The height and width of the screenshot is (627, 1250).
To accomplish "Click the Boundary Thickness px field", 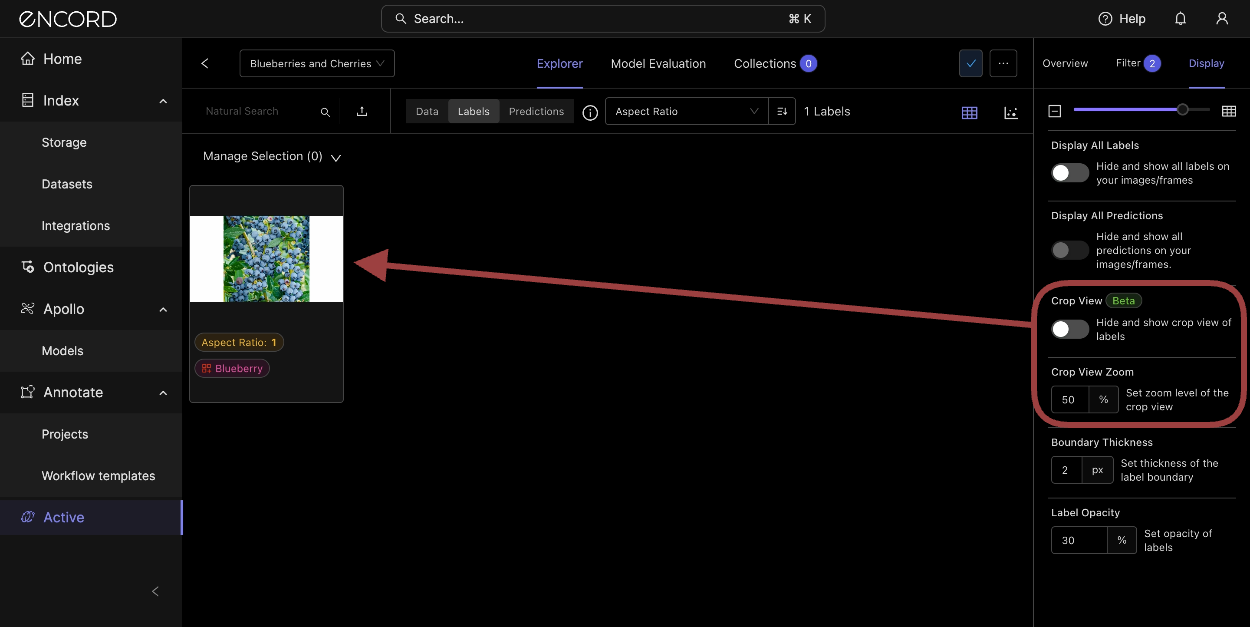I will 1066,470.
